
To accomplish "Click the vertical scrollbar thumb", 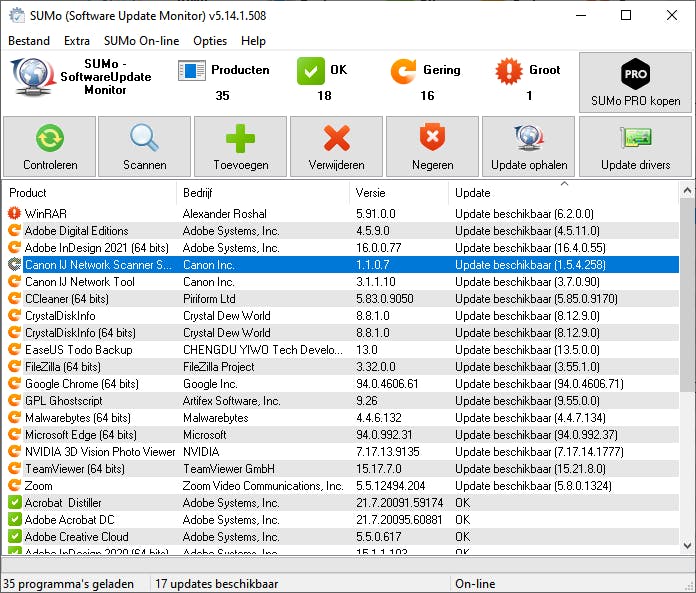I will tap(687, 295).
